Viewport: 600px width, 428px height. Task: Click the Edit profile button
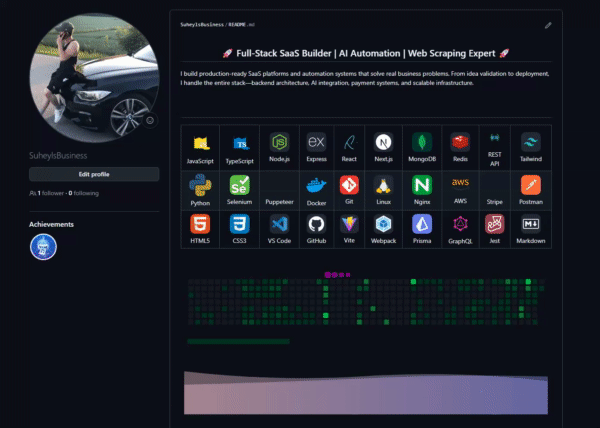pyautogui.click(x=94, y=174)
